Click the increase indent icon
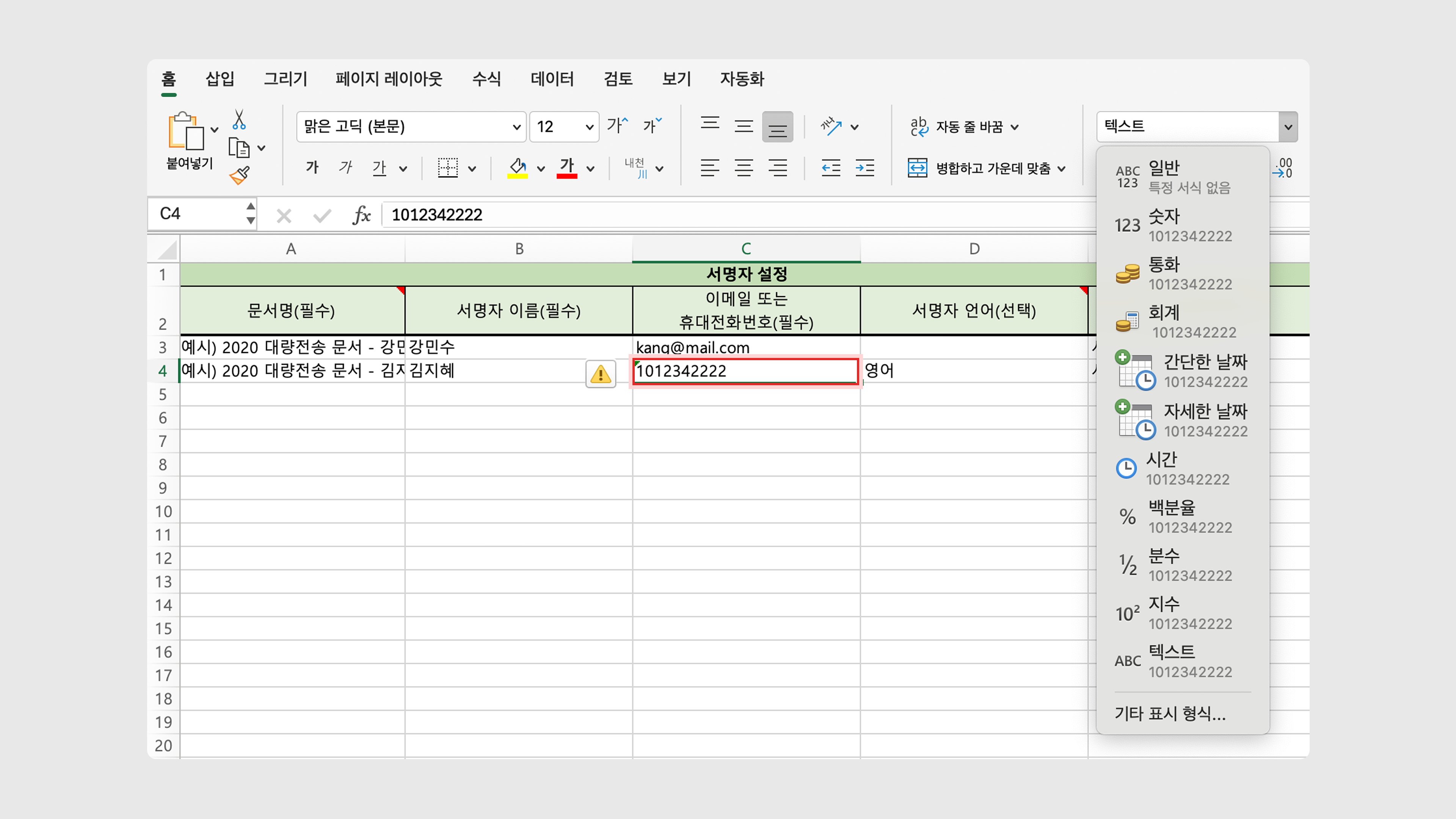Viewport: 1456px width, 819px height. [x=865, y=168]
